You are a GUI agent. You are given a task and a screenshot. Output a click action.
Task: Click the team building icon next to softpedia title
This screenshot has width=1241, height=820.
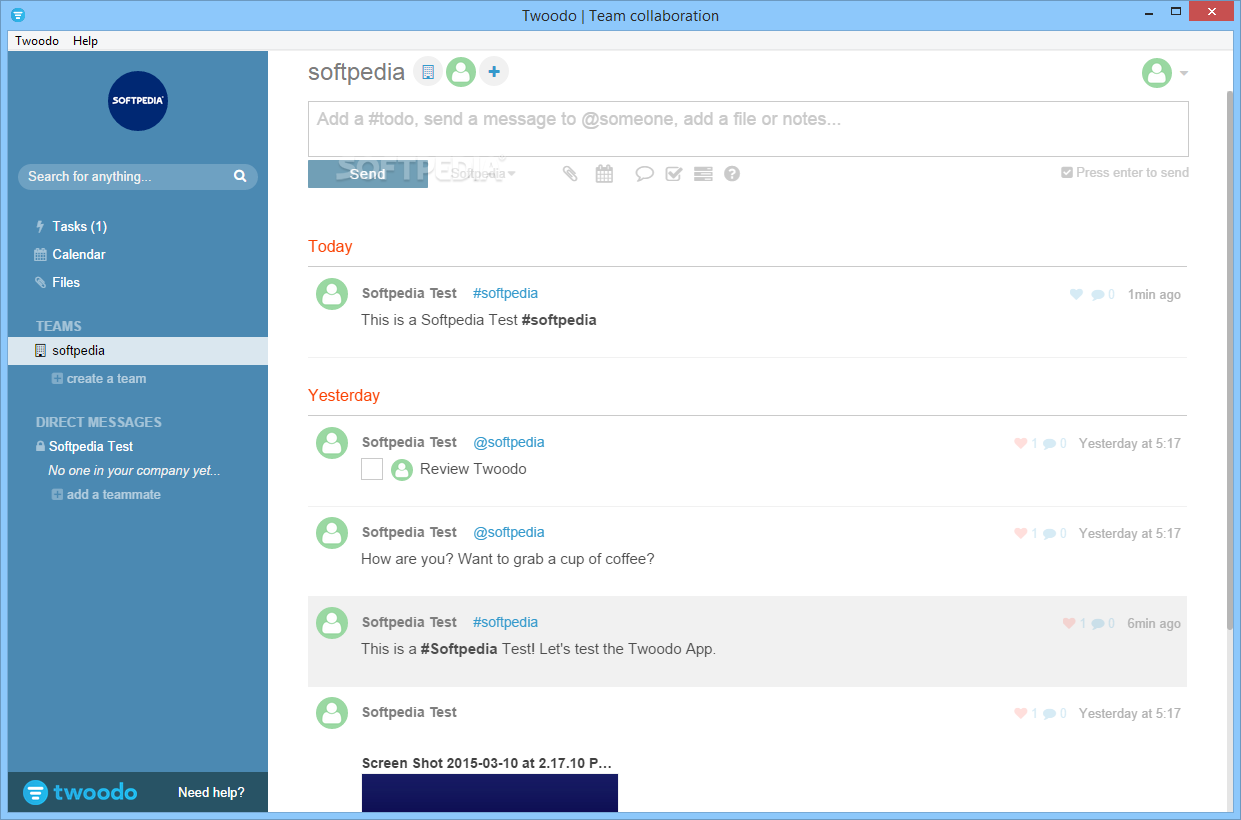click(x=428, y=72)
